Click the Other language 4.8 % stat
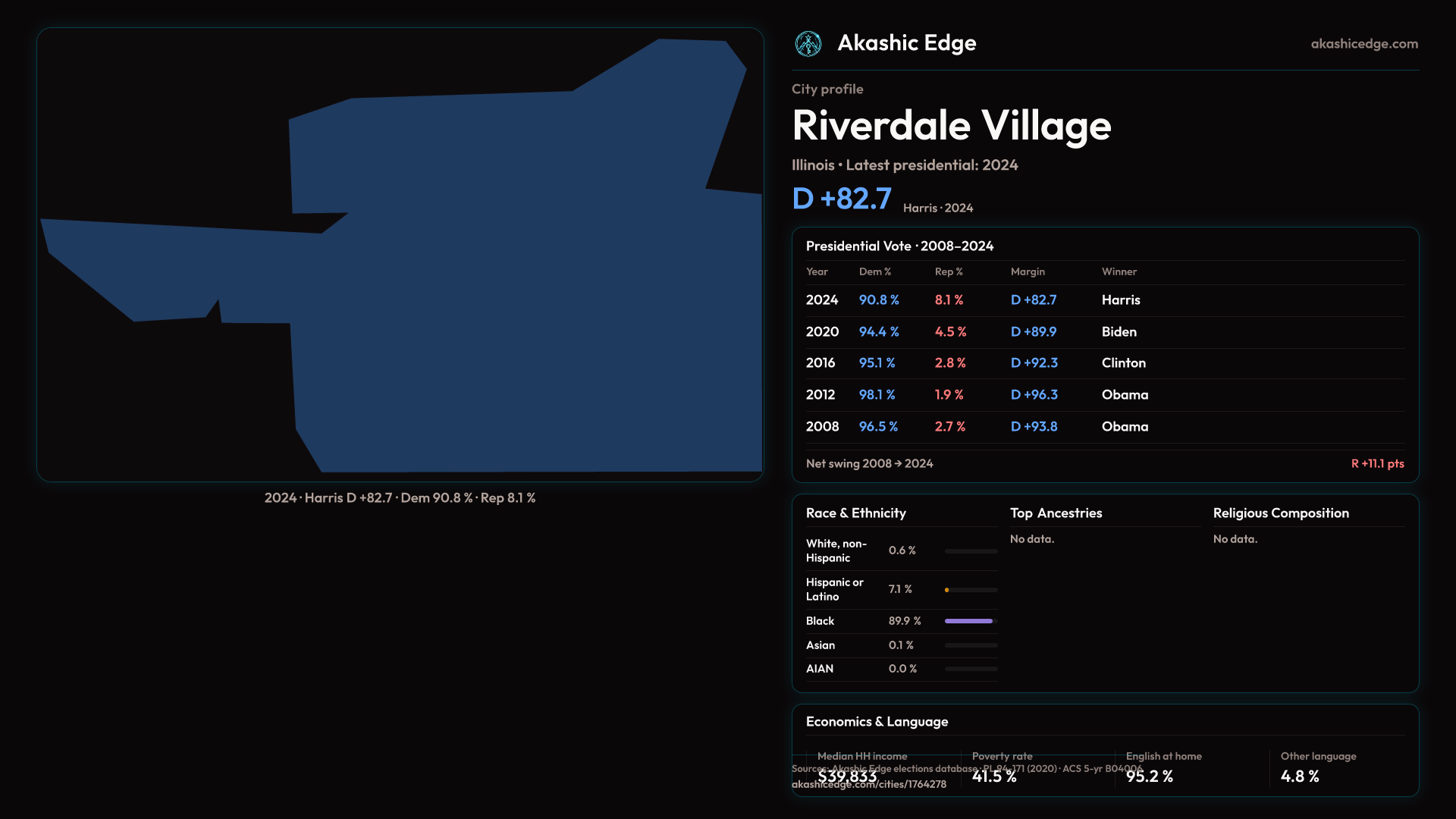 1300,776
